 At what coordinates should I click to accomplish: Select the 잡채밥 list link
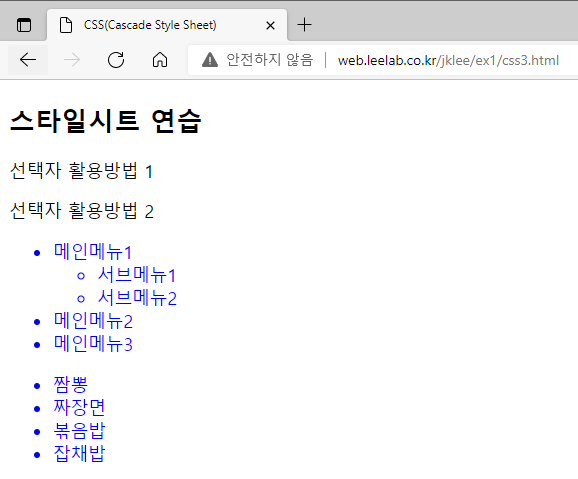click(79, 454)
